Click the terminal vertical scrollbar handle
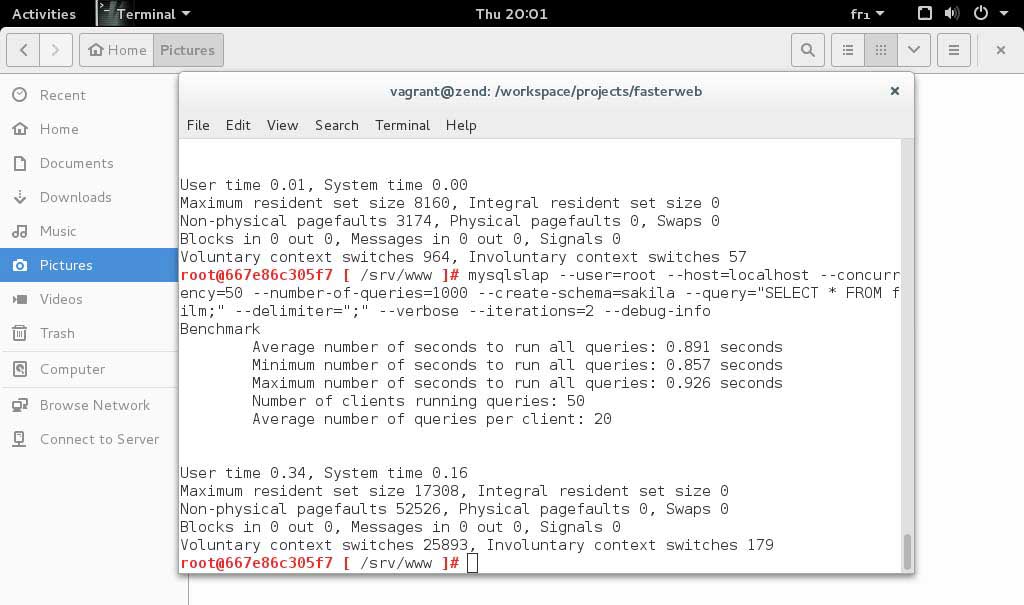This screenshot has width=1024, height=605. pos(907,552)
